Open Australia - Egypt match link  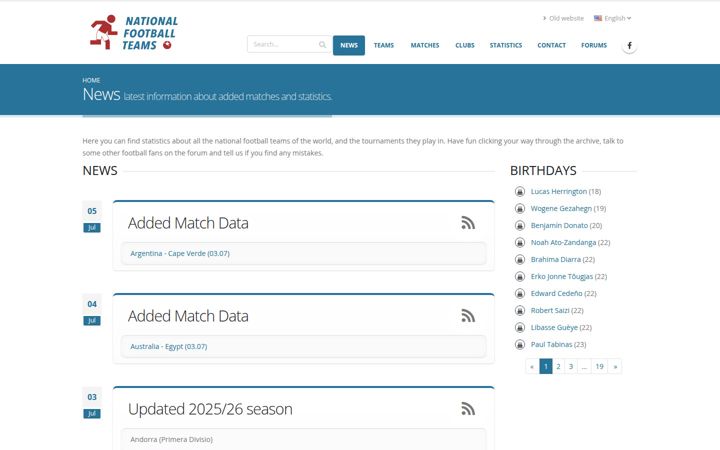click(169, 347)
